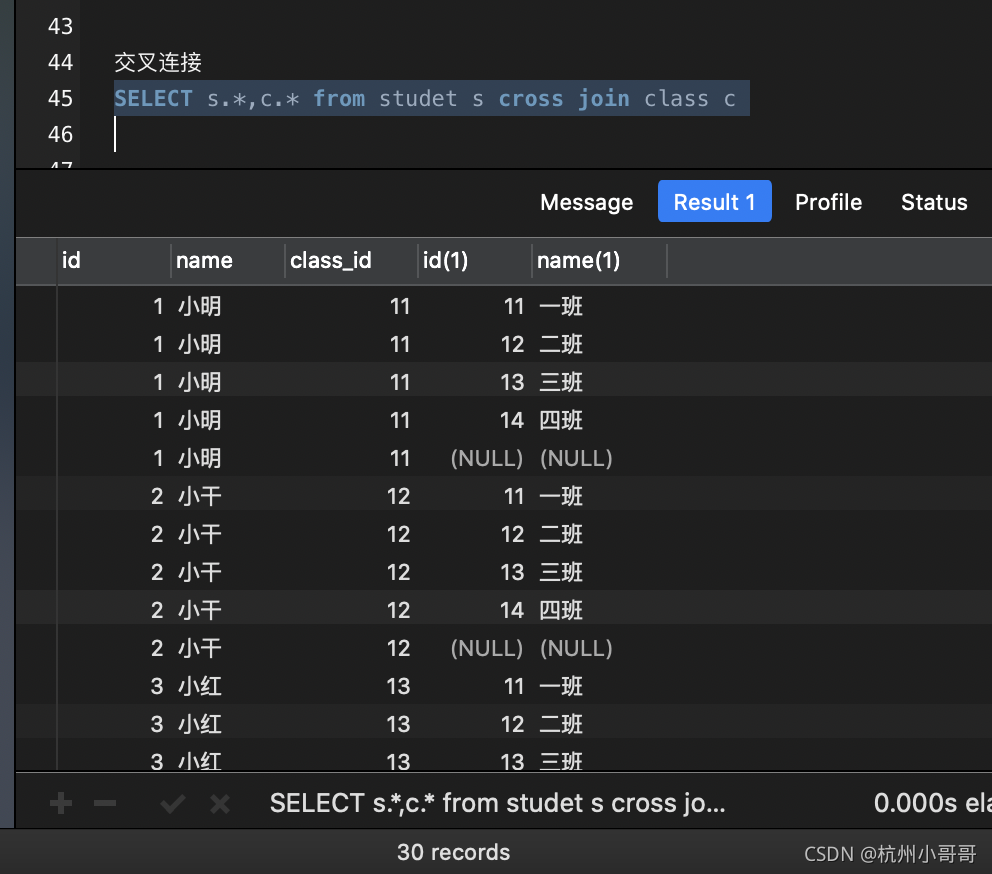
Task: Select 三班 cell in third 小明 row
Action: 561,383
